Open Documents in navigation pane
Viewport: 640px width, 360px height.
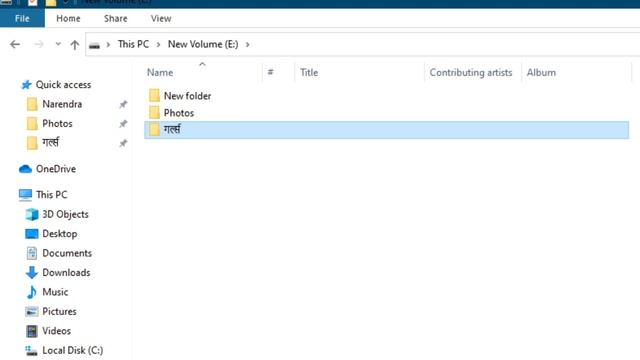tap(67, 253)
